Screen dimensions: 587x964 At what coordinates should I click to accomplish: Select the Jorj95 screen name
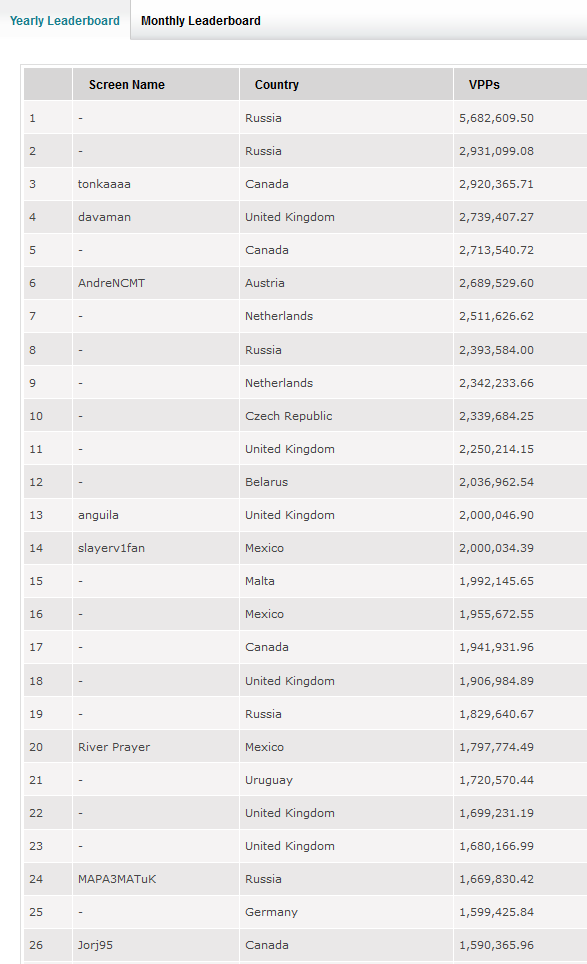click(95, 945)
